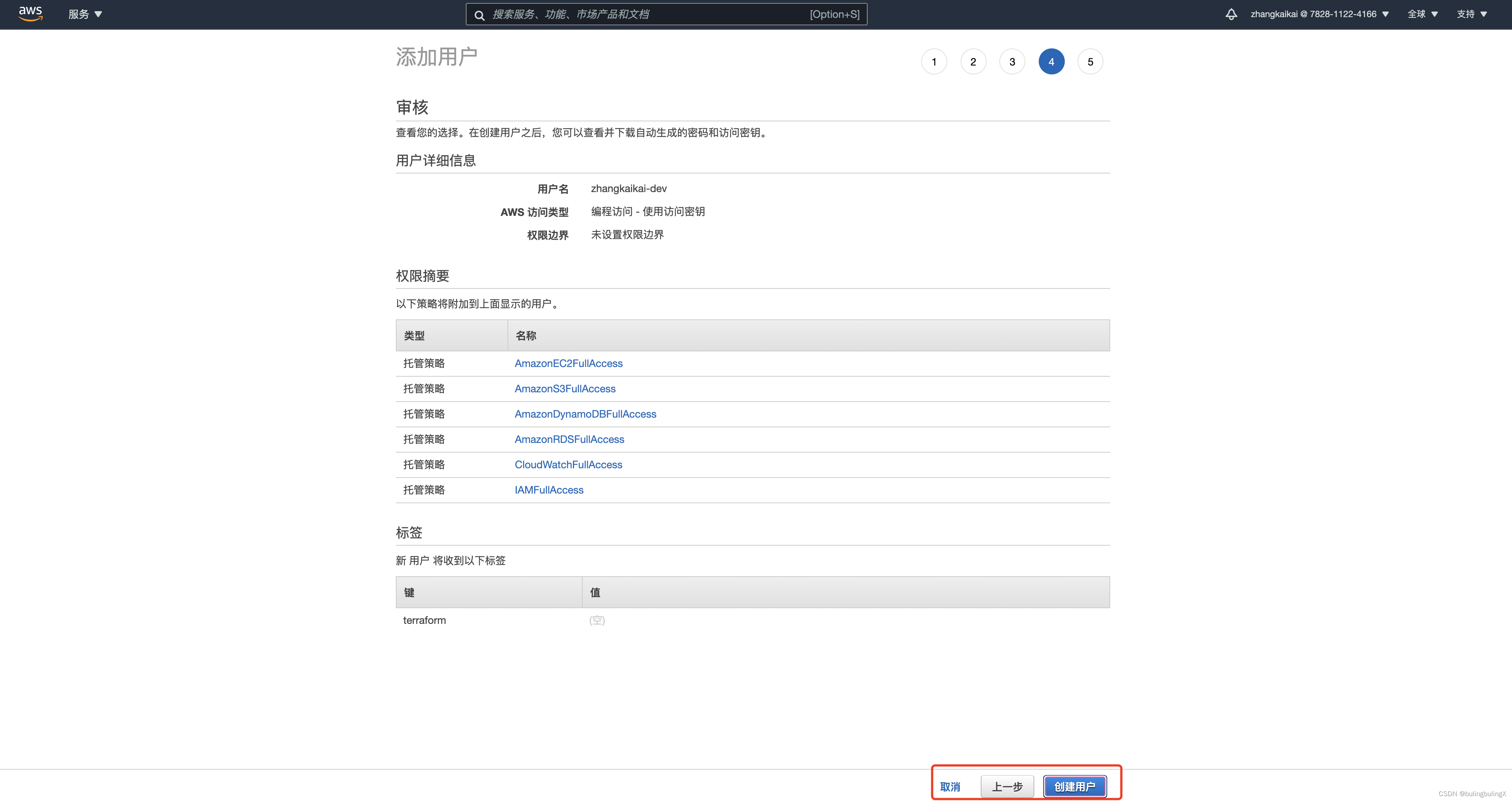Image resolution: width=1512 pixels, height=801 pixels.
Task: Open the 支持 support menu
Action: pos(1471,14)
